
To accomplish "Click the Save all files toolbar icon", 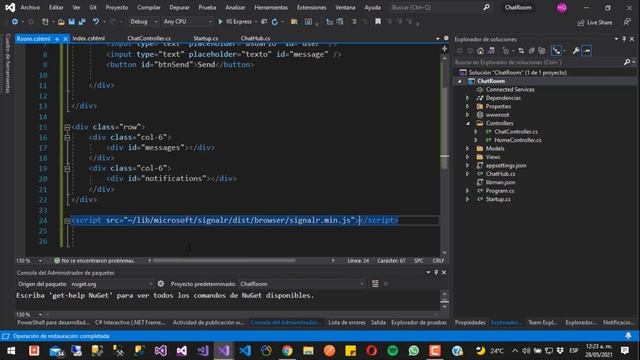I will click(x=82, y=22).
